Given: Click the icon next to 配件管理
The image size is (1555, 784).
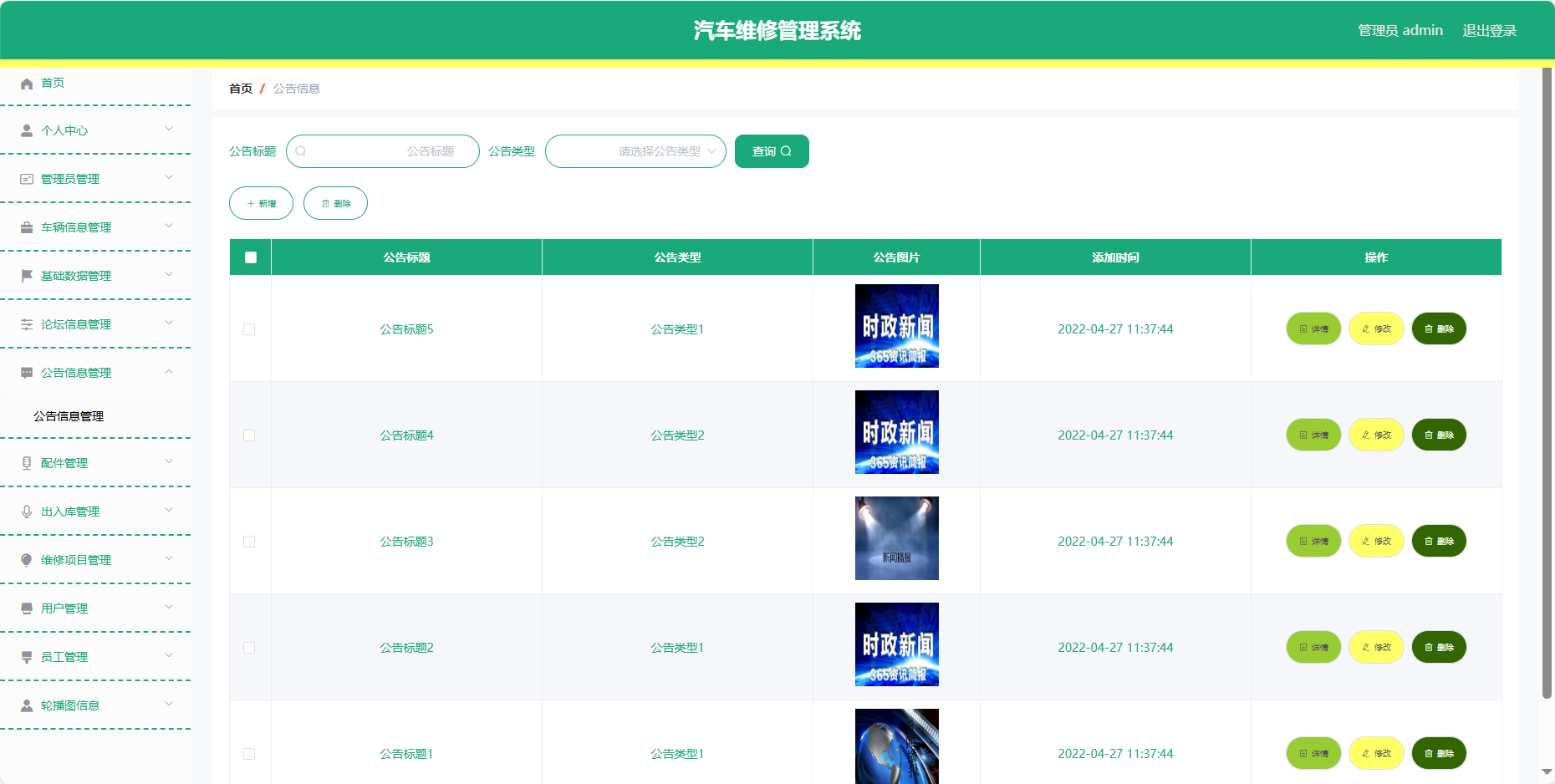Looking at the screenshot, I should [x=27, y=463].
